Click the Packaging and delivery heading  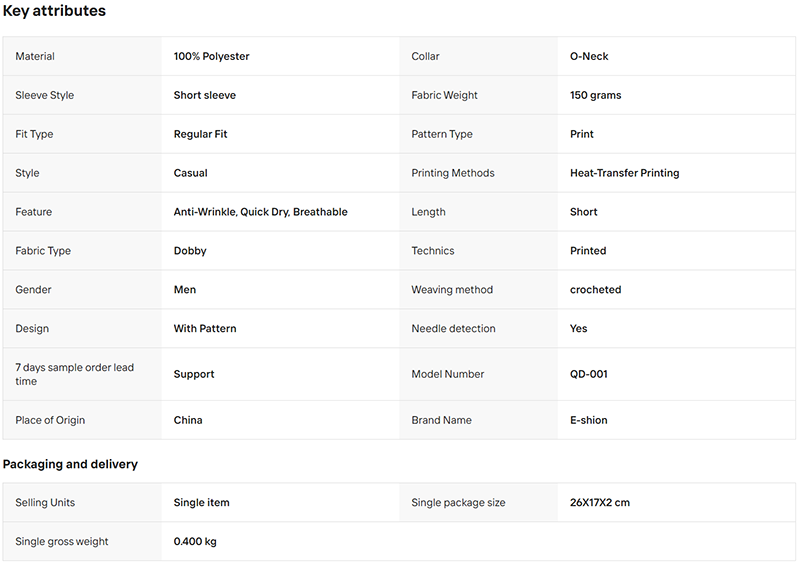[x=70, y=464]
